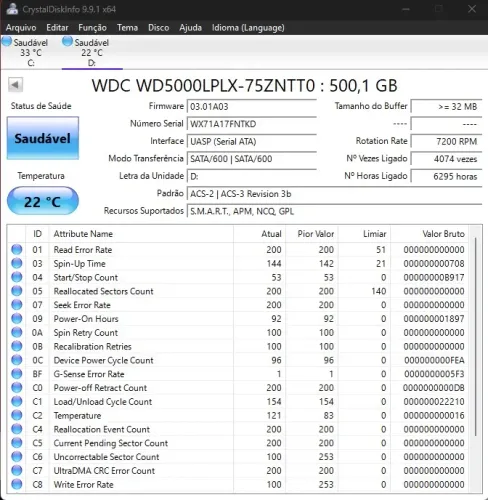The width and height of the screenshot is (488, 500).
Task: Click the serial number field WX71A17FNTKD
Action: pyautogui.click(x=252, y=124)
